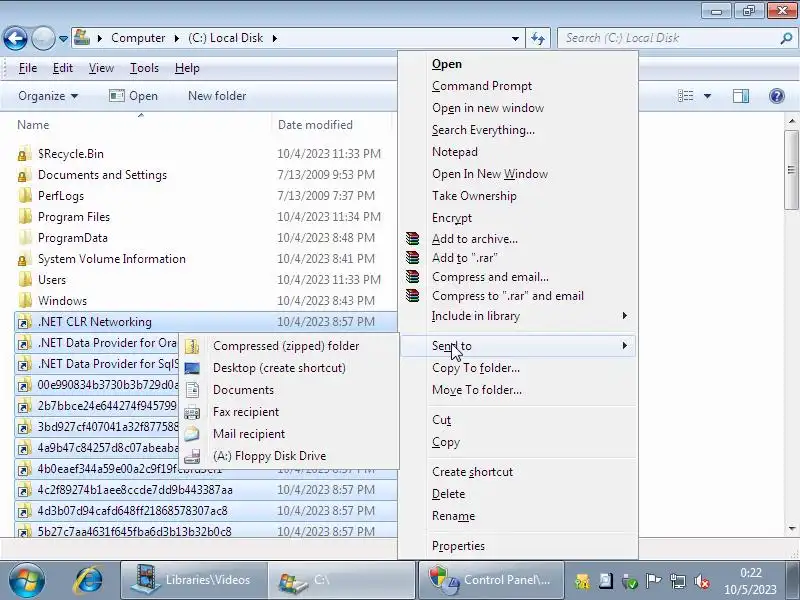
Task: Click the Compressed (zipped) folder icon
Action: coord(192,346)
